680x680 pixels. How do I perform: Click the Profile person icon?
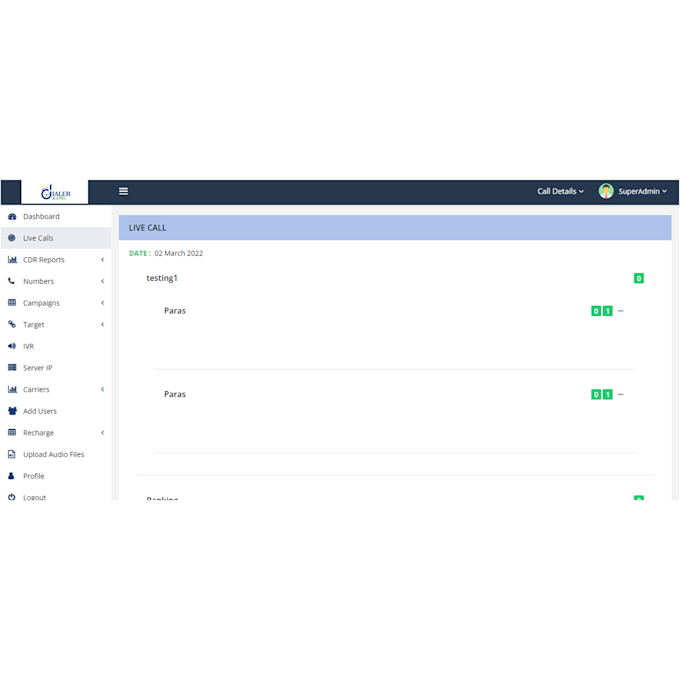point(11,476)
